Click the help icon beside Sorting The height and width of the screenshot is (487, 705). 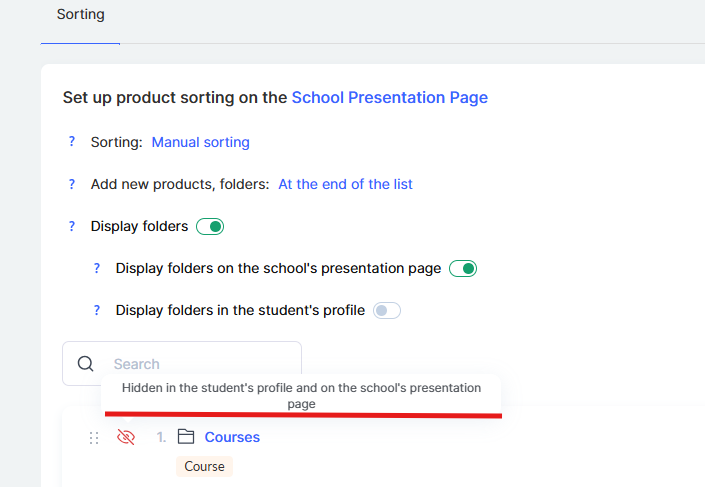click(x=72, y=142)
